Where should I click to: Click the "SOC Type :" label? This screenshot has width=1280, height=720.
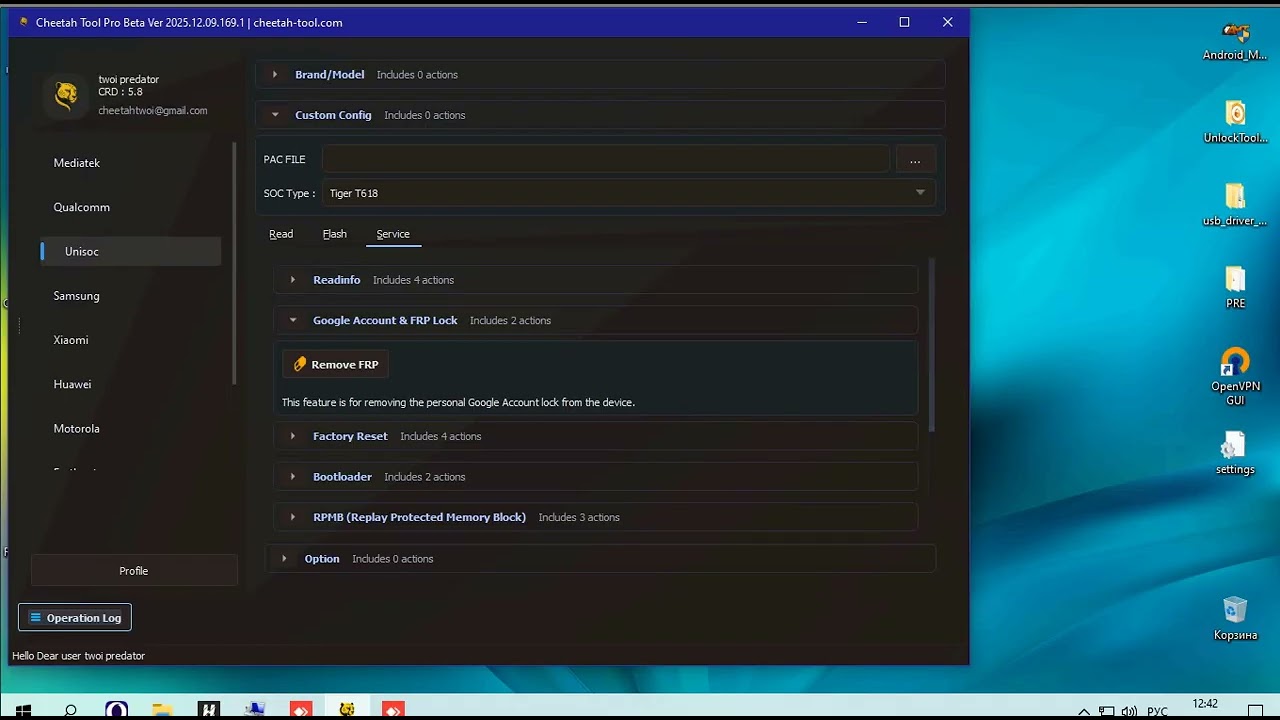tap(290, 194)
